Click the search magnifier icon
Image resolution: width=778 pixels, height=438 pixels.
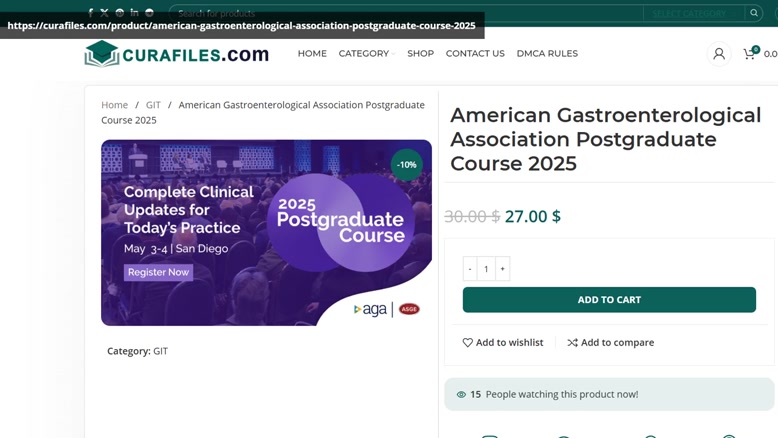(754, 13)
